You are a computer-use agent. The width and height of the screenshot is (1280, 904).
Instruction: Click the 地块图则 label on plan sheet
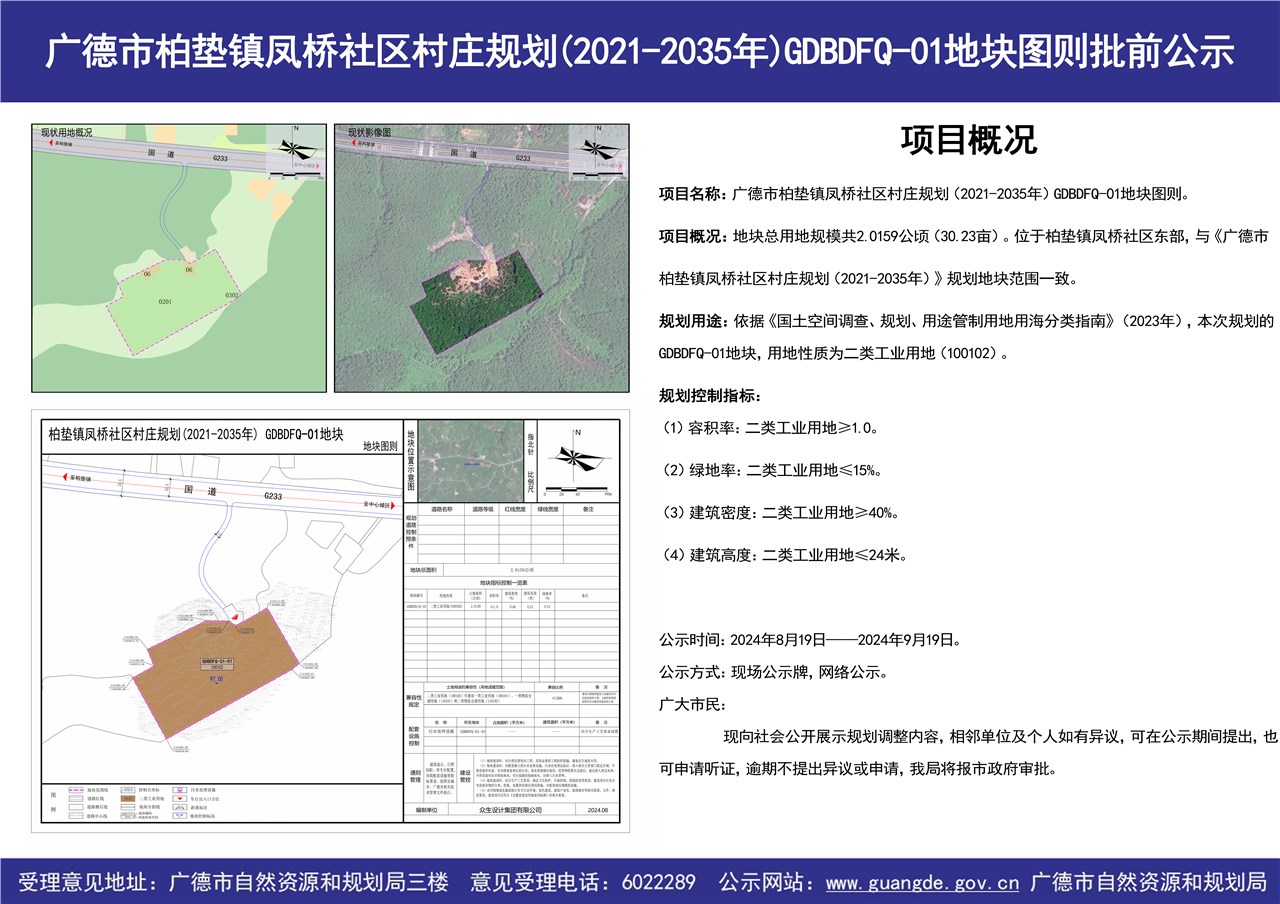point(379,447)
